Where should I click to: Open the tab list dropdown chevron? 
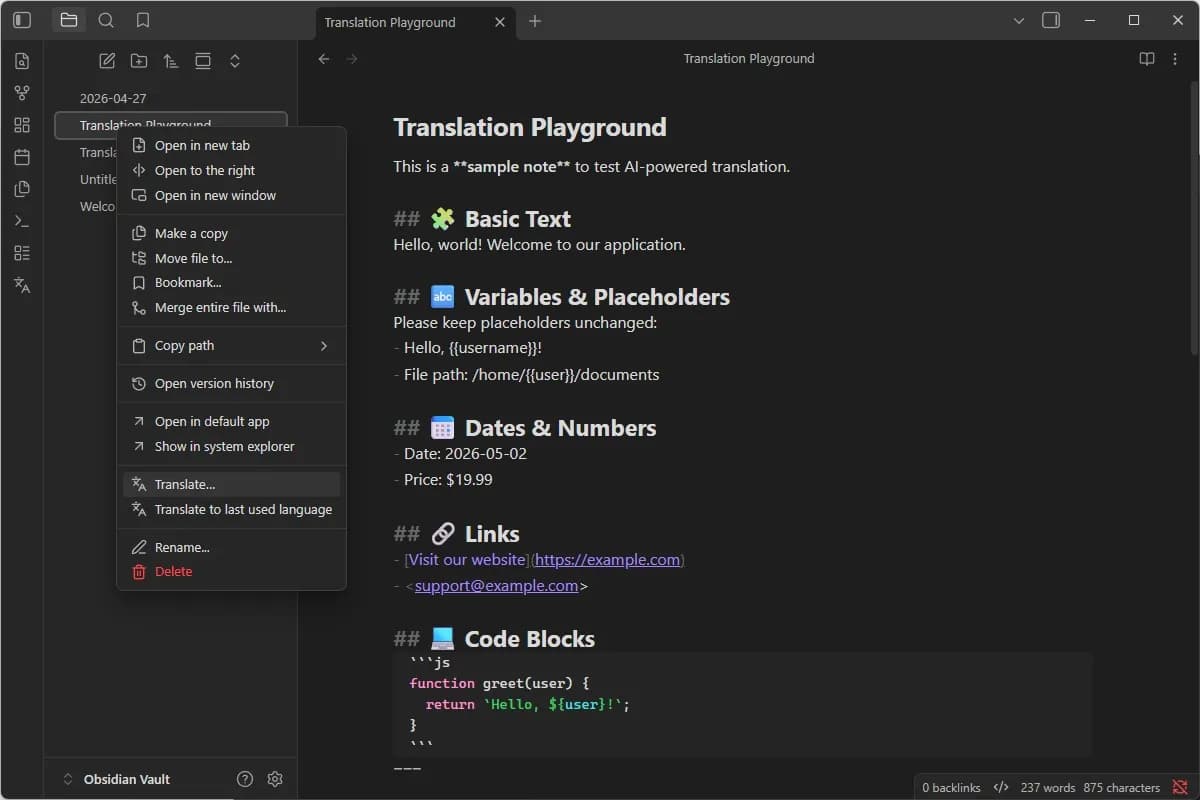tap(1019, 20)
